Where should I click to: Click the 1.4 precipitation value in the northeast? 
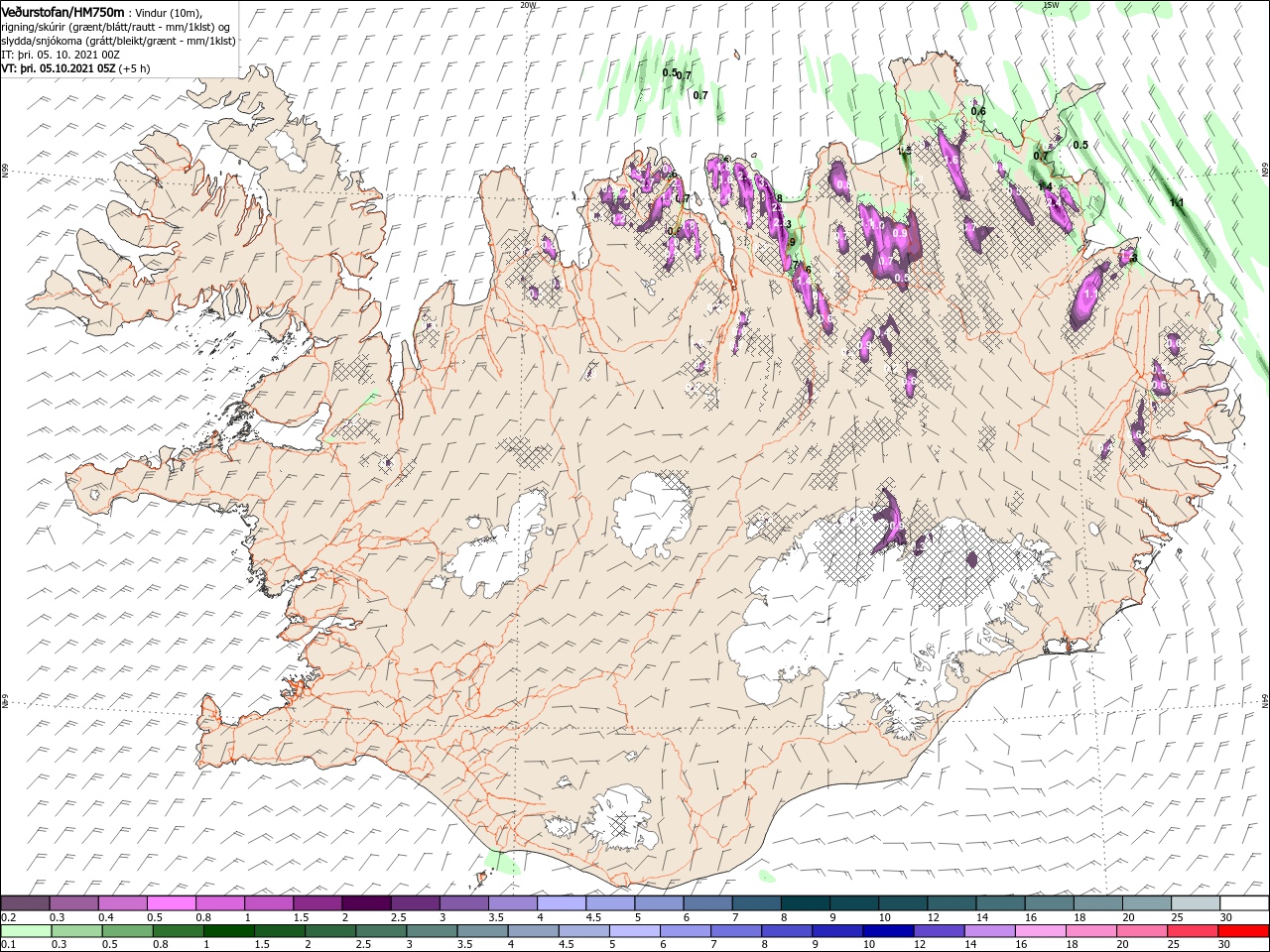(x=1044, y=186)
